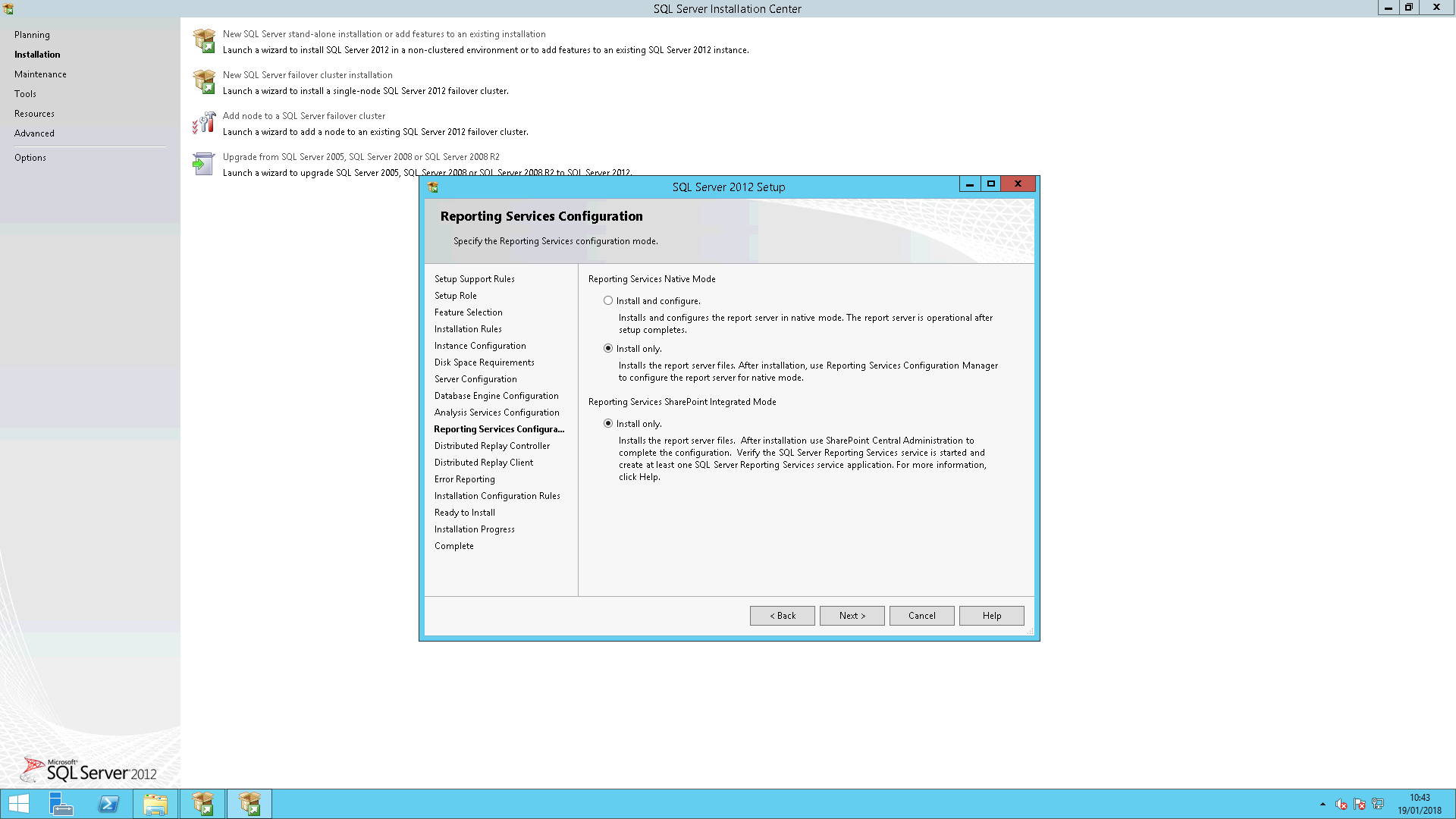Viewport: 1456px width, 819px height.
Task: Click Analysis Services Configuration step
Action: pos(497,413)
